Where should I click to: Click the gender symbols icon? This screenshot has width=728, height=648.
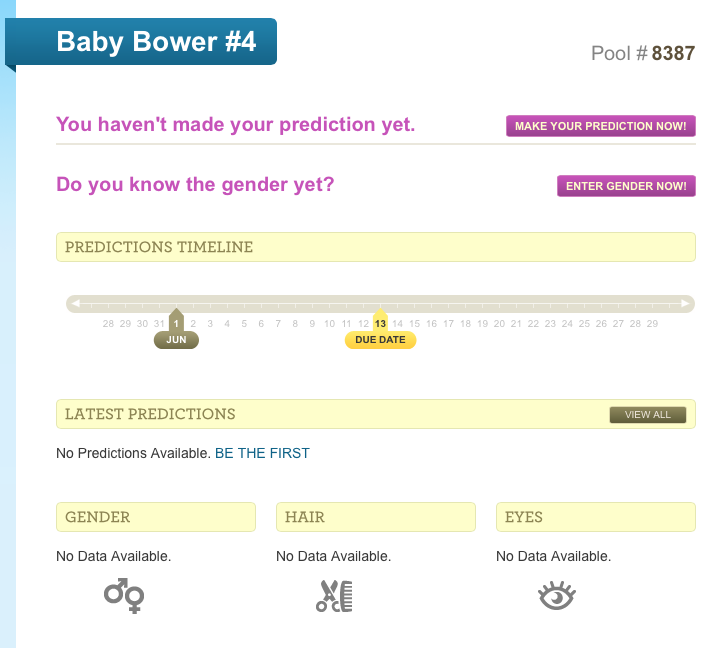coord(124,596)
